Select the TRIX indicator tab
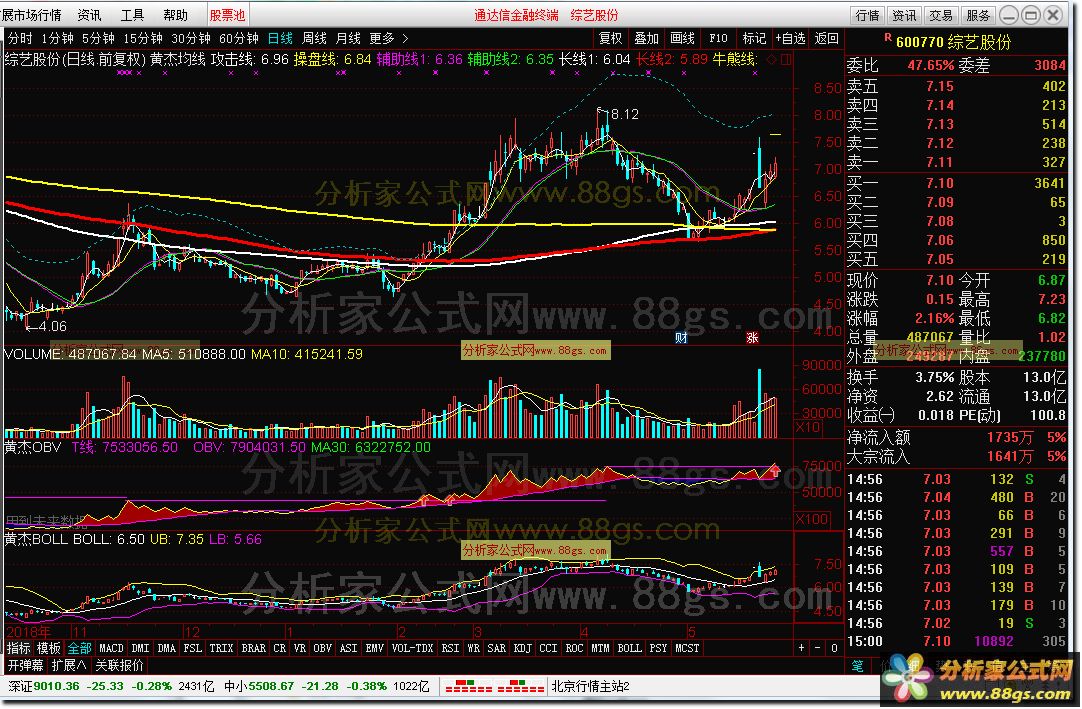 (221, 648)
